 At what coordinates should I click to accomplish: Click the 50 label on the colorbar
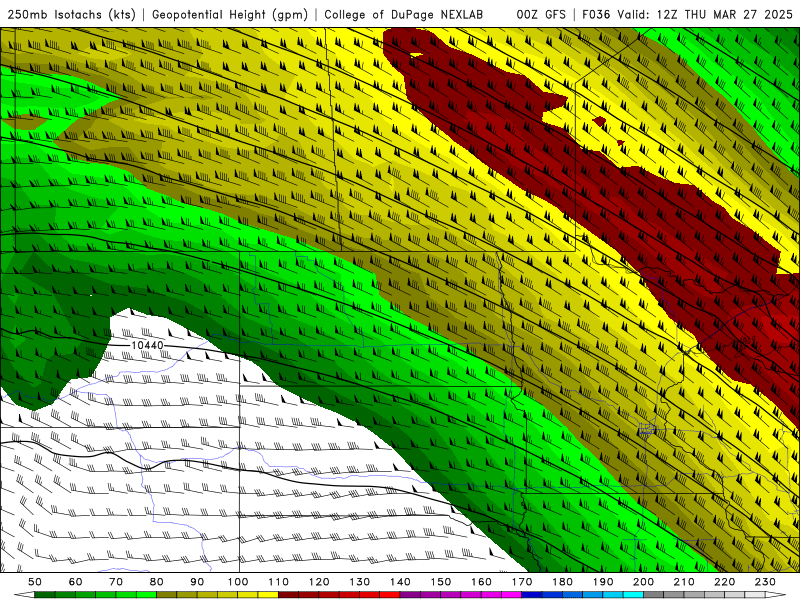(x=35, y=582)
